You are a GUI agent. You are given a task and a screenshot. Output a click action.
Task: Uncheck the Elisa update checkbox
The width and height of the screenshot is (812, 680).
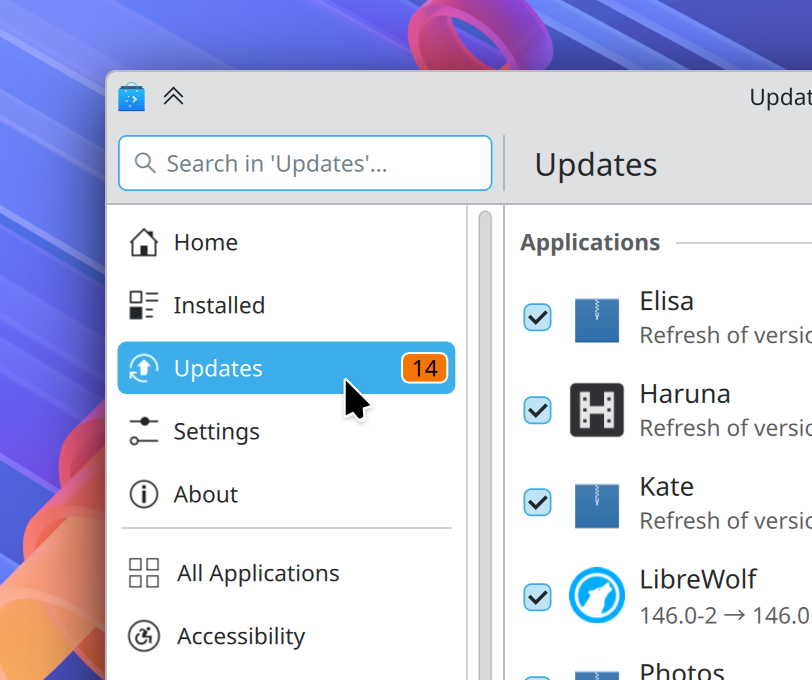[x=538, y=318]
